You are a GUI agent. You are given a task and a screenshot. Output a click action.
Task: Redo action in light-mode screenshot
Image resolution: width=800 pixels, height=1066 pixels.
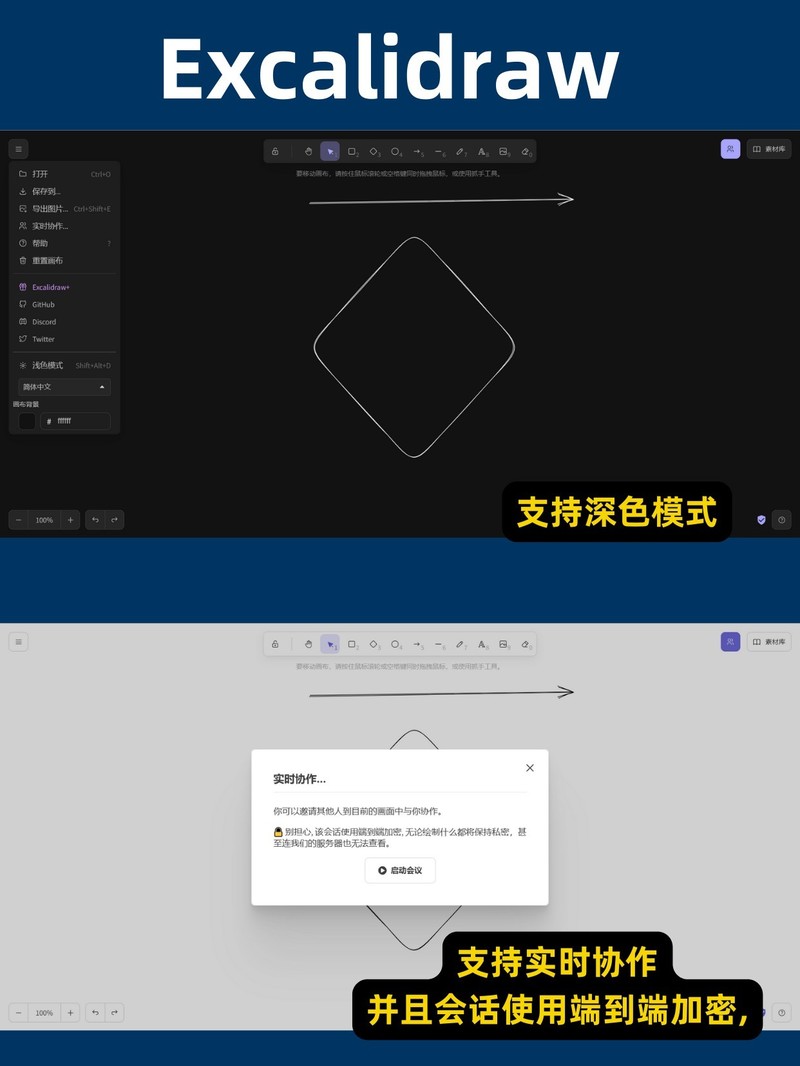[114, 1013]
